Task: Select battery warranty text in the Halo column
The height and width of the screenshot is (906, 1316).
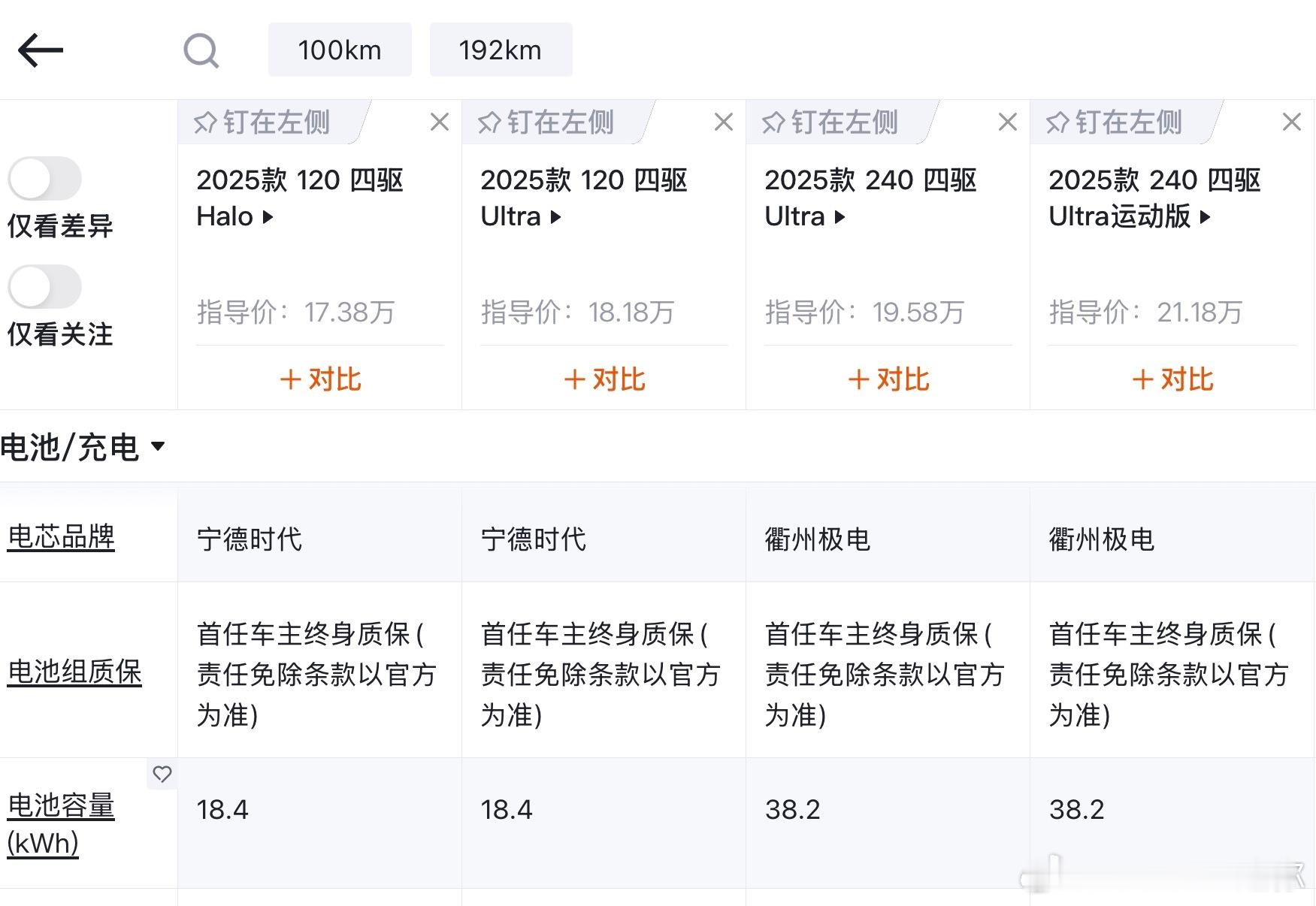Action: [x=316, y=674]
